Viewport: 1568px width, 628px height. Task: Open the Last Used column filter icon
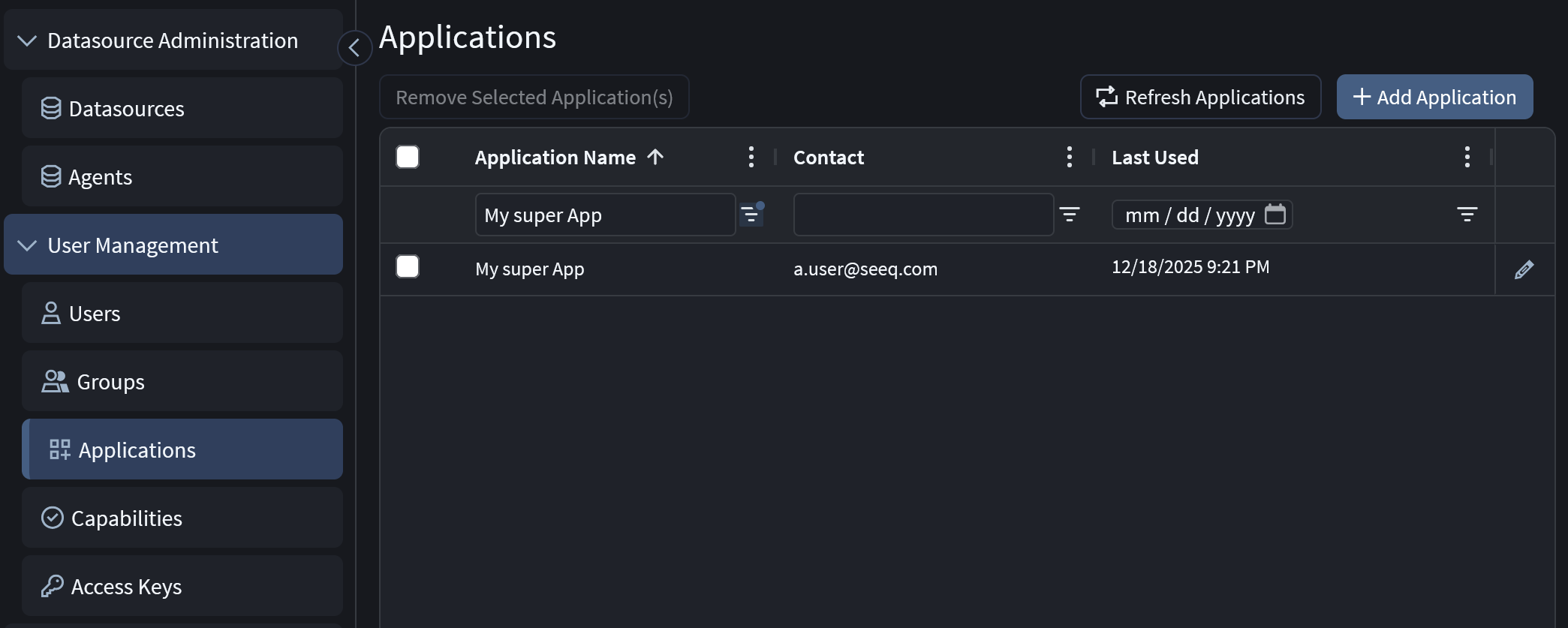click(x=1467, y=215)
